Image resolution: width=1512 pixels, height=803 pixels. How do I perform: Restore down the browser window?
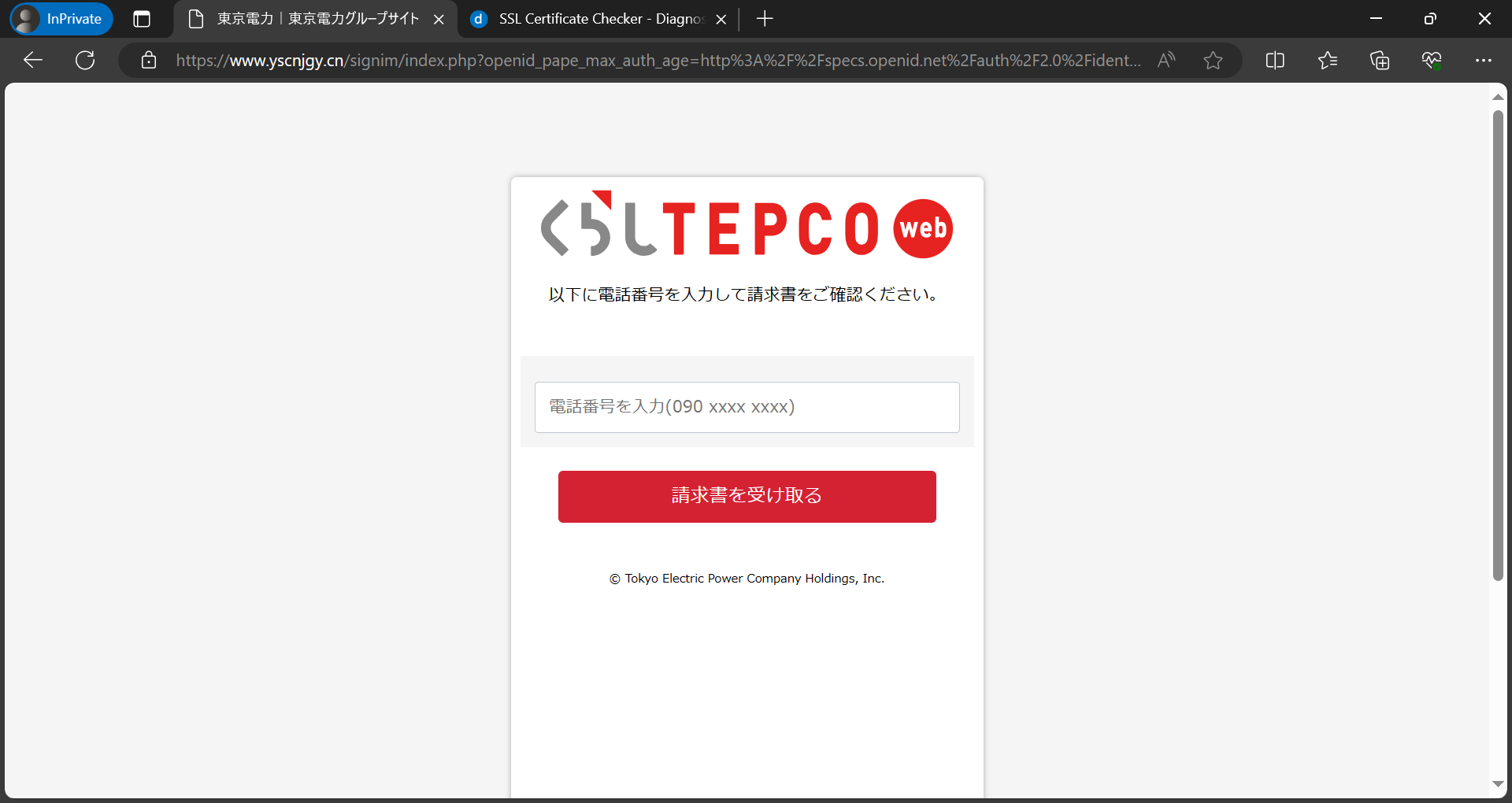point(1430,19)
